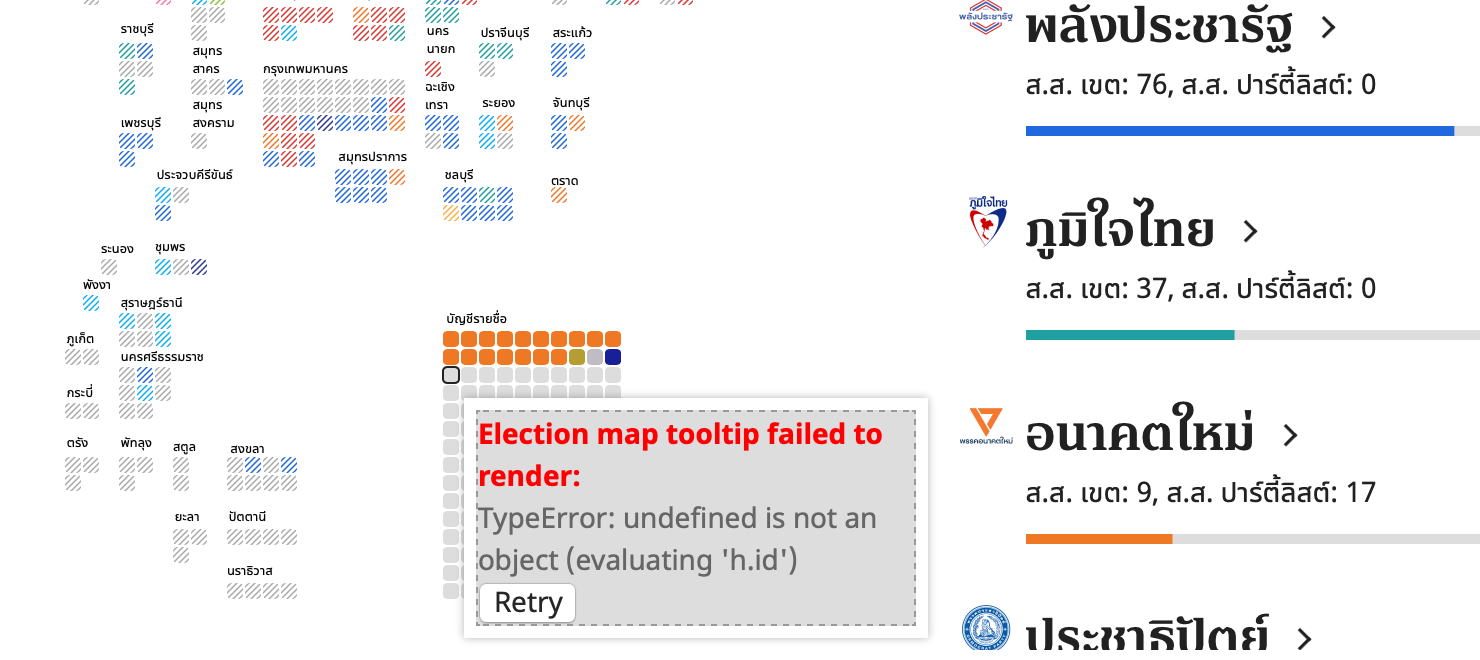Select the olive-yellow party-list seat square

point(577,357)
